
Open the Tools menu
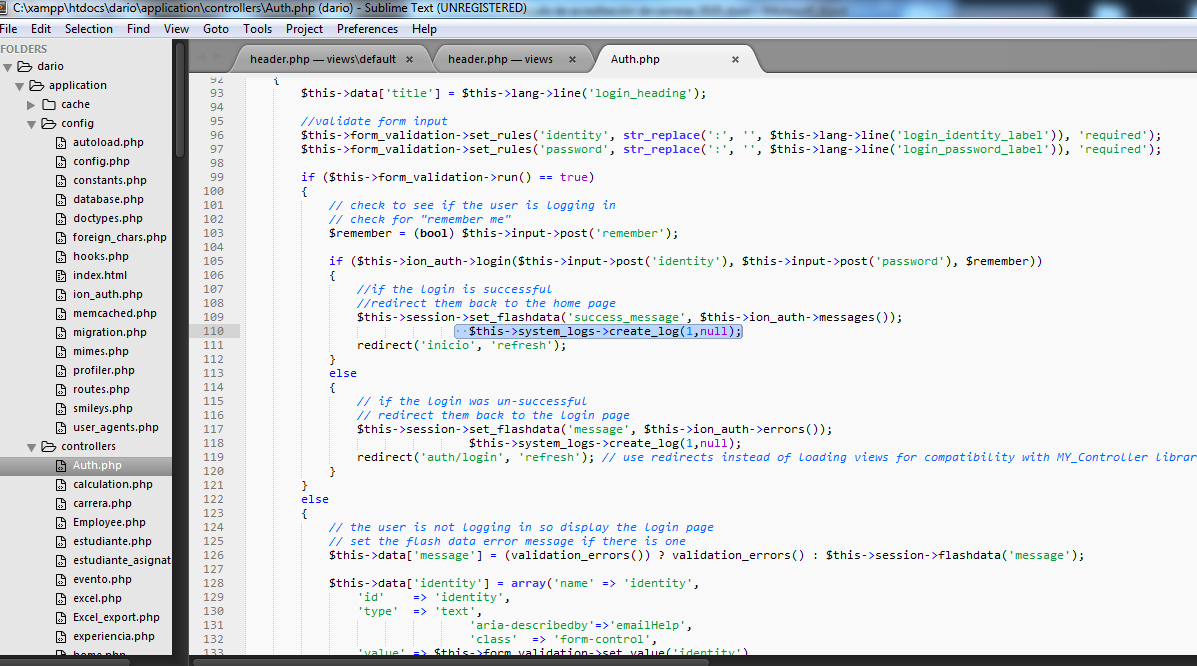(257, 29)
